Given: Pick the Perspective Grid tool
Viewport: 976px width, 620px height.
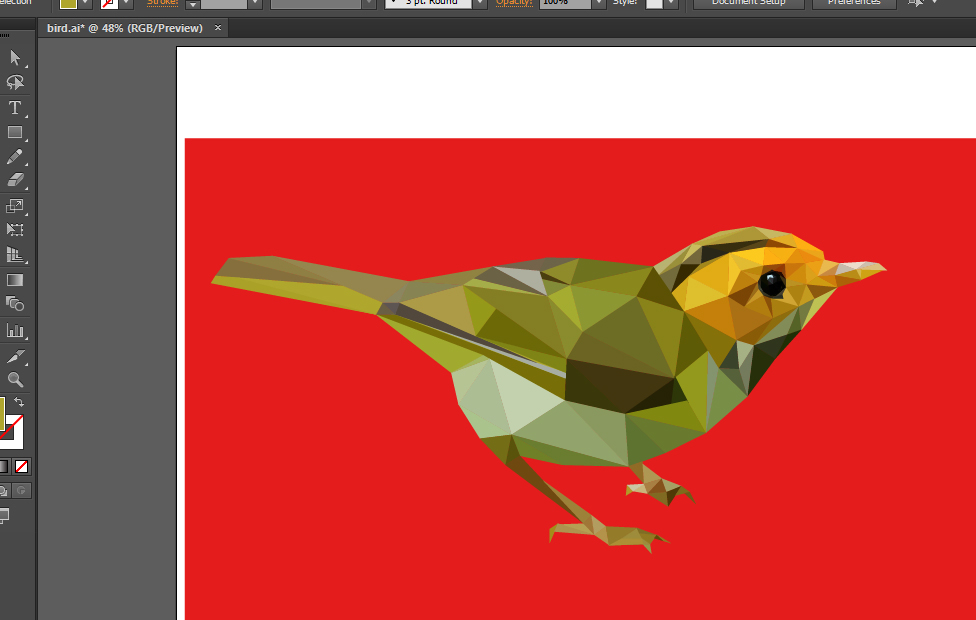Looking at the screenshot, I should 15,255.
